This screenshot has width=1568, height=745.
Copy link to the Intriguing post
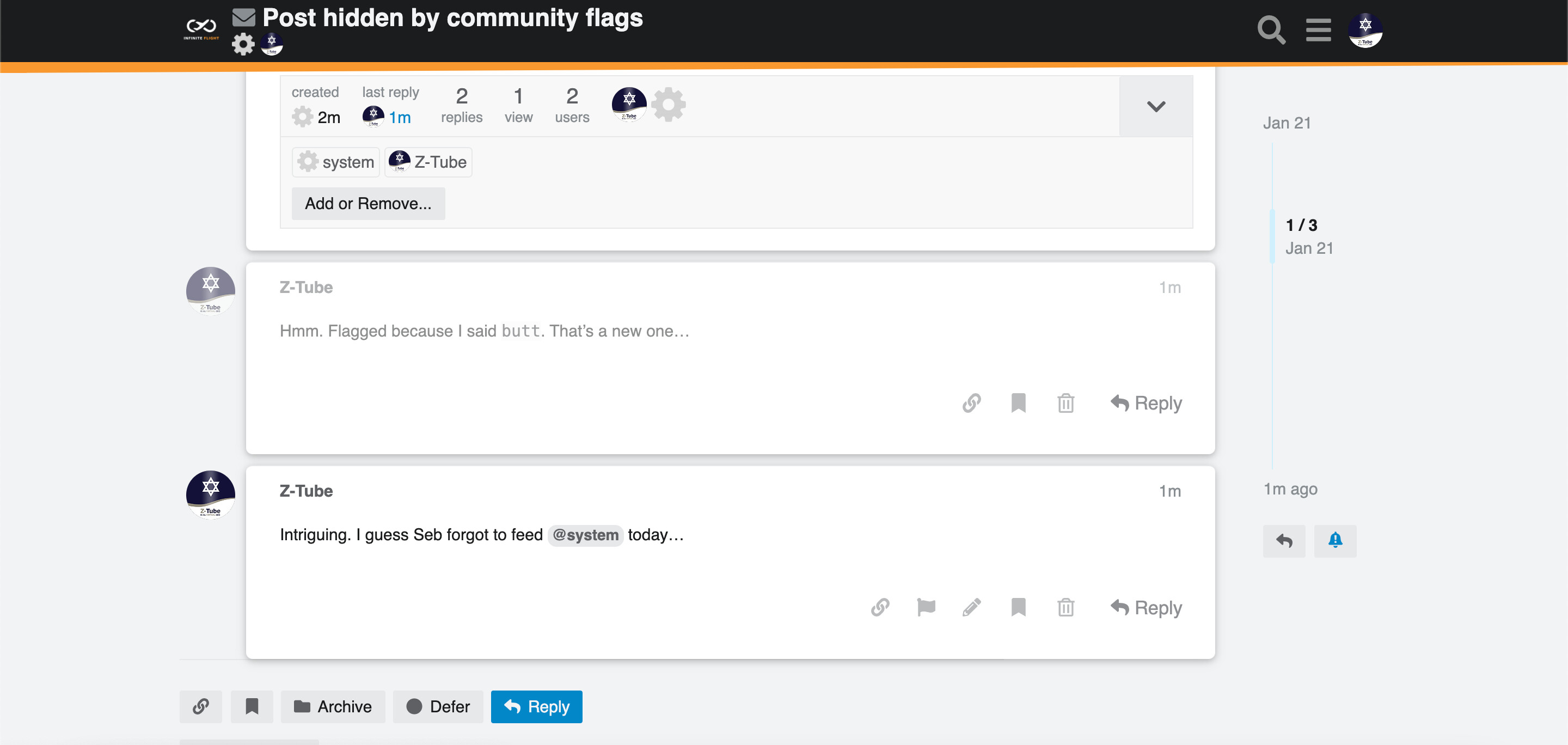880,607
